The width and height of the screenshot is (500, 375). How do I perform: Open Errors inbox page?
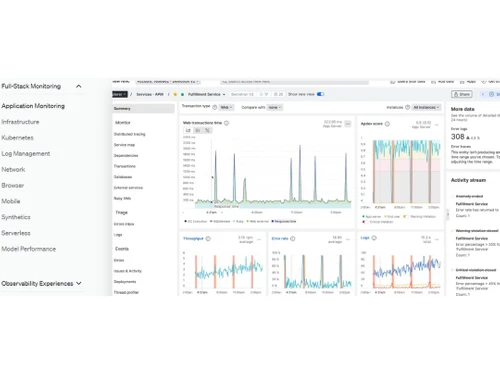tap(124, 224)
